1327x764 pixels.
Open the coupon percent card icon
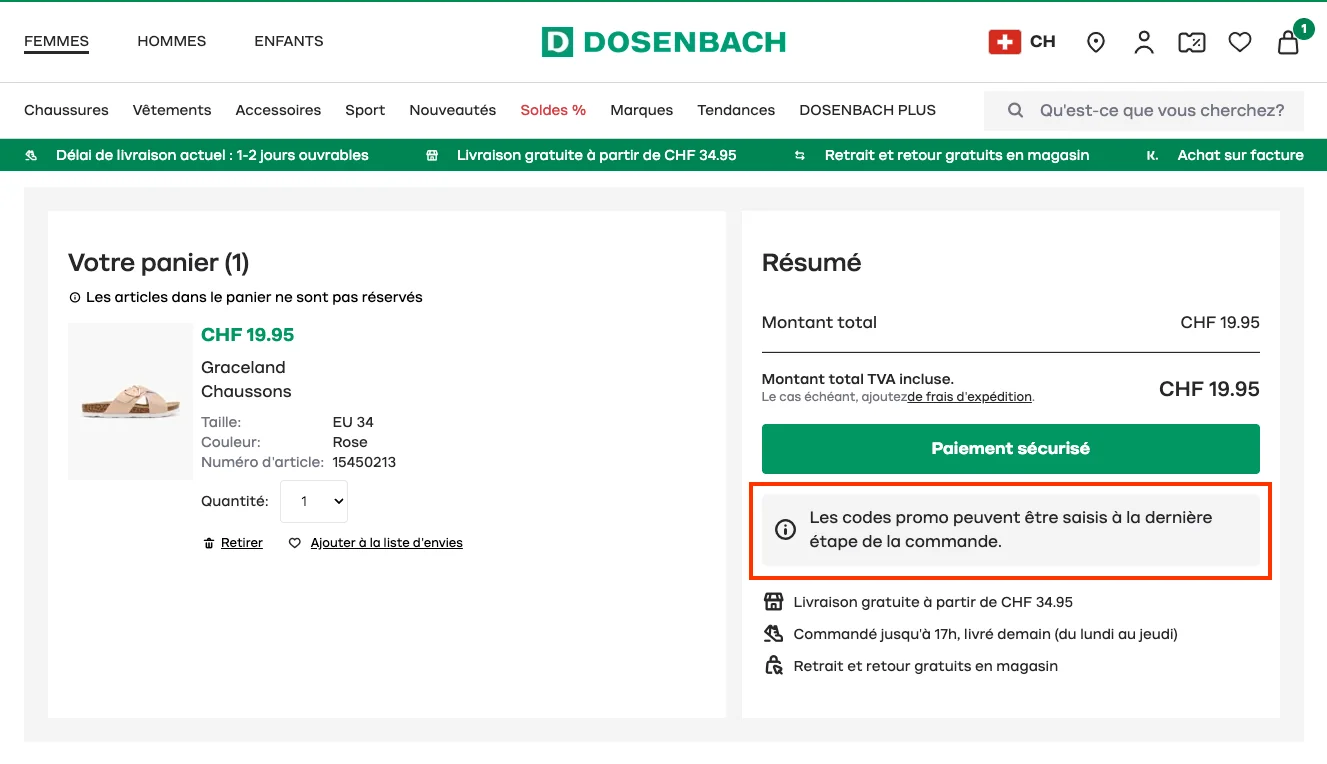[1192, 42]
